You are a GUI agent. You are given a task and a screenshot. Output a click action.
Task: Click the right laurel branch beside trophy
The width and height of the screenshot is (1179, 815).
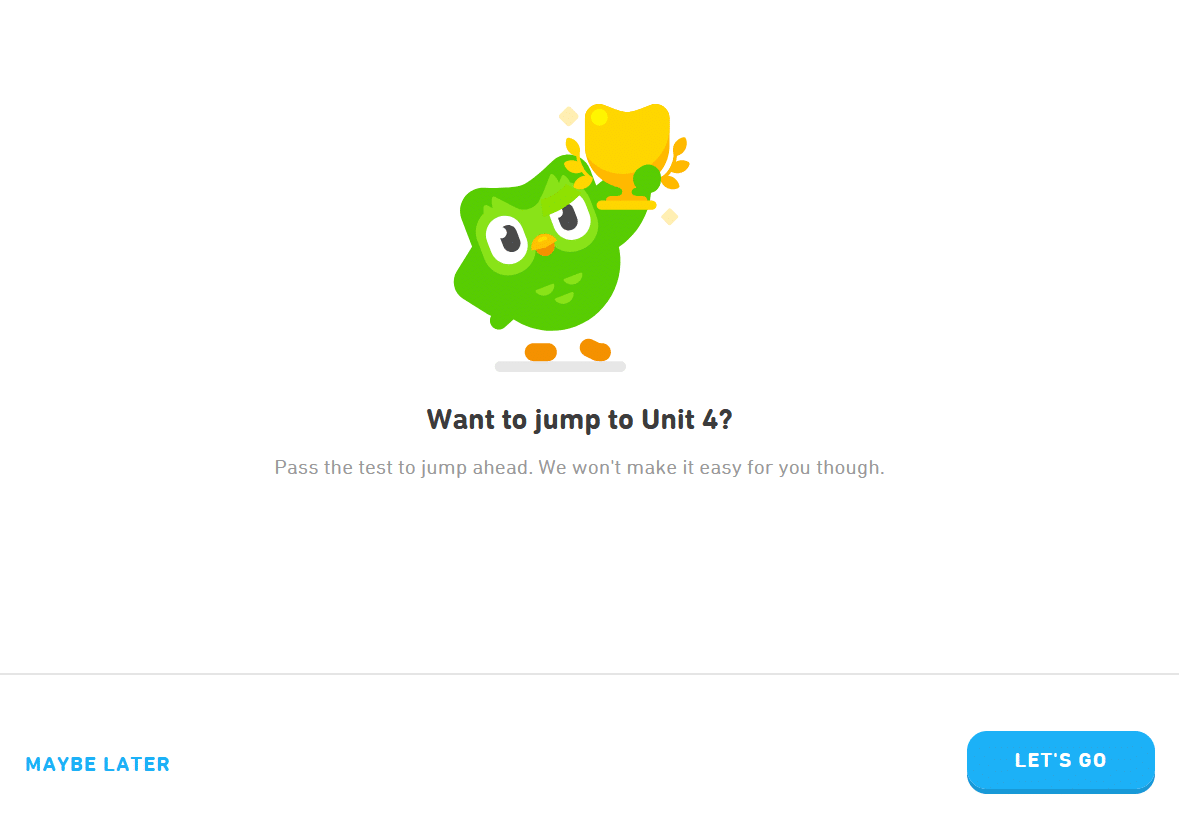click(675, 162)
